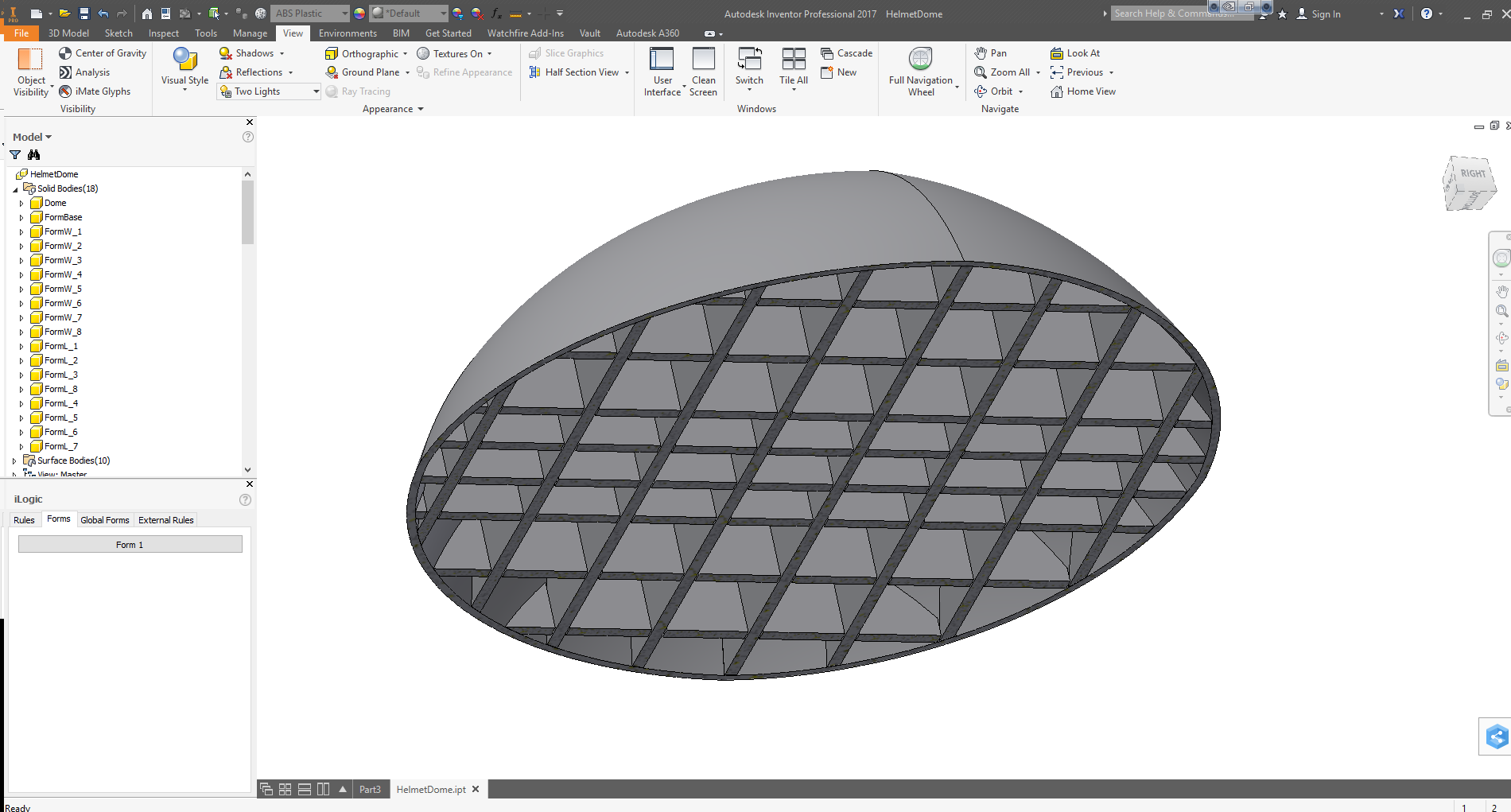The image size is (1511, 812).
Task: Click the Object Visibility icon
Action: coord(30,60)
